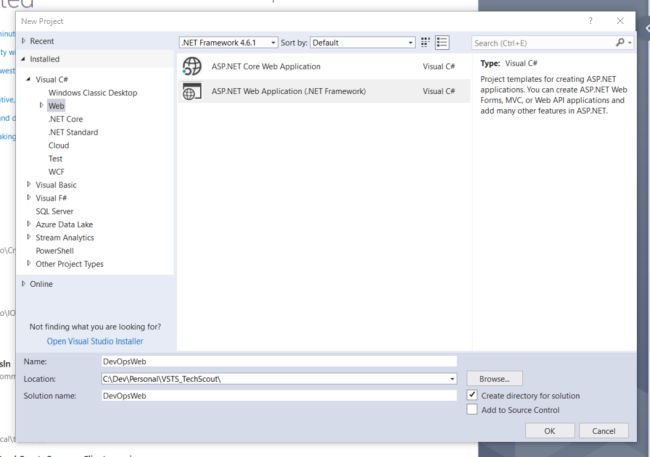This screenshot has height=457, width=650.
Task: Select the WCF category
Action: pyautogui.click(x=56, y=172)
